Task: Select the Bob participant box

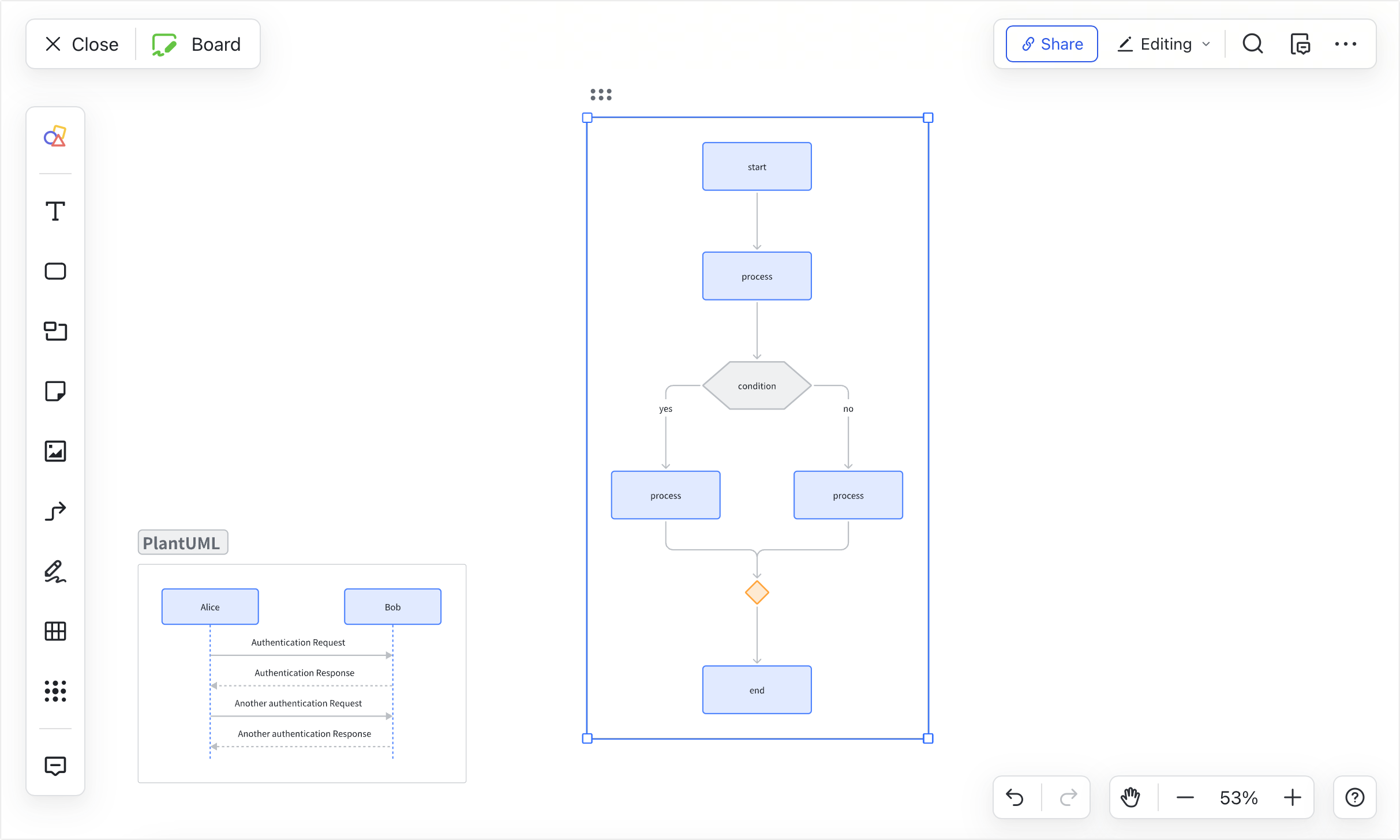Action: pyautogui.click(x=393, y=606)
